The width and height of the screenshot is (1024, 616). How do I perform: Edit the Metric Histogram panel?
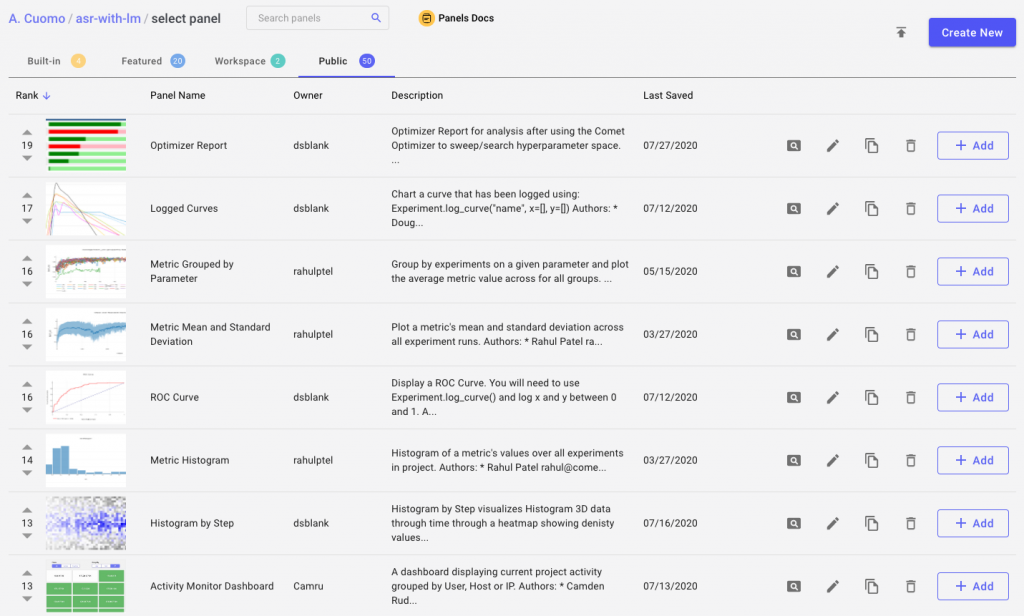pyautogui.click(x=833, y=461)
